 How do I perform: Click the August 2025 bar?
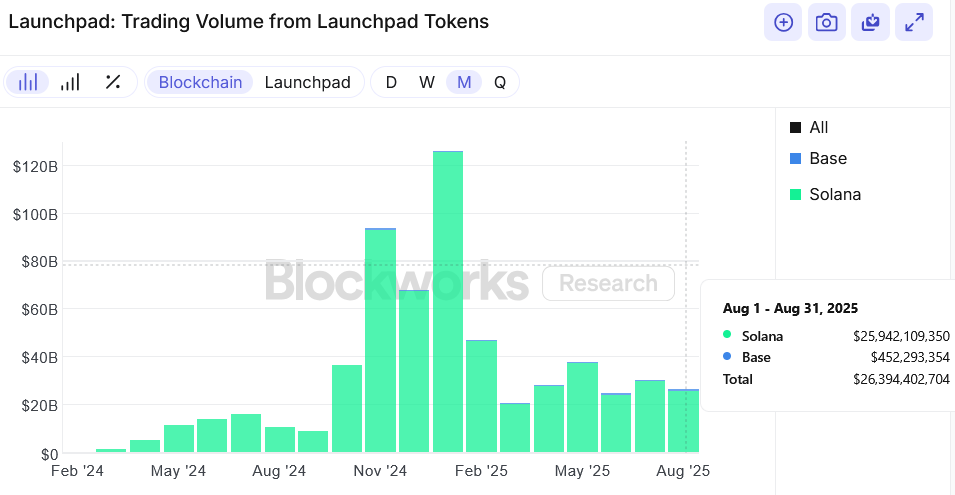(683, 421)
